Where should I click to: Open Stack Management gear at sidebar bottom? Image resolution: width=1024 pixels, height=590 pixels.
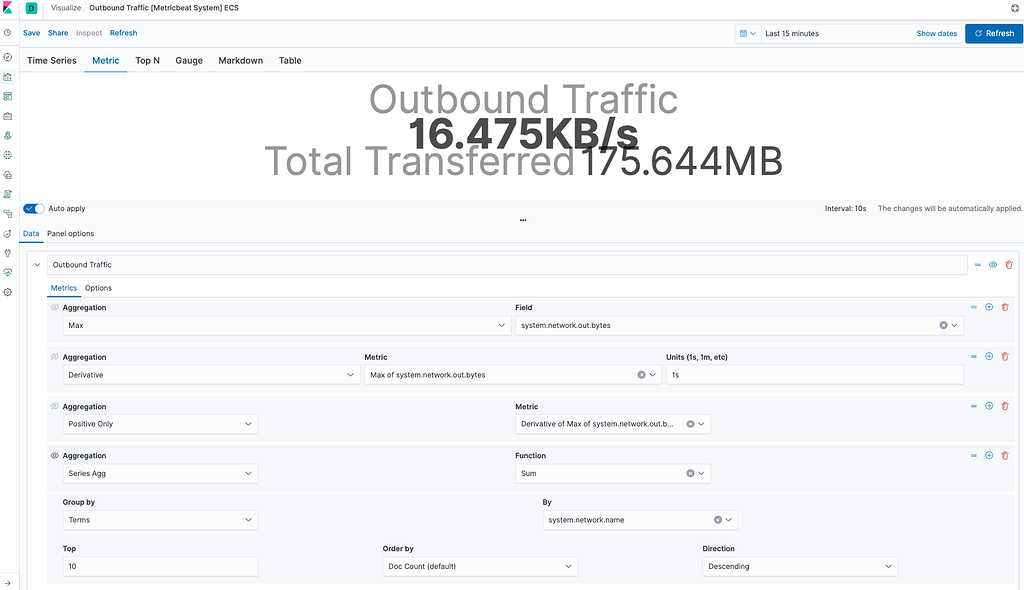tap(8, 291)
